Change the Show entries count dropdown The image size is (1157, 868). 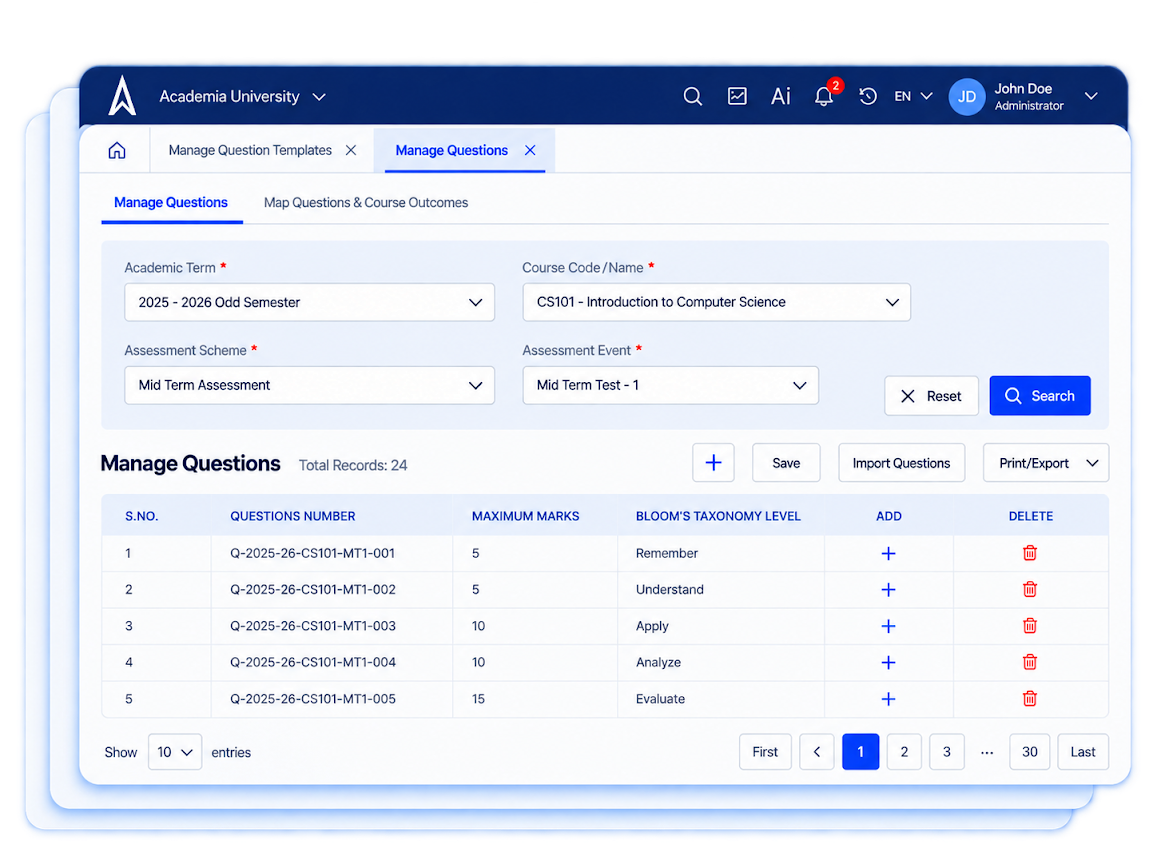click(175, 752)
